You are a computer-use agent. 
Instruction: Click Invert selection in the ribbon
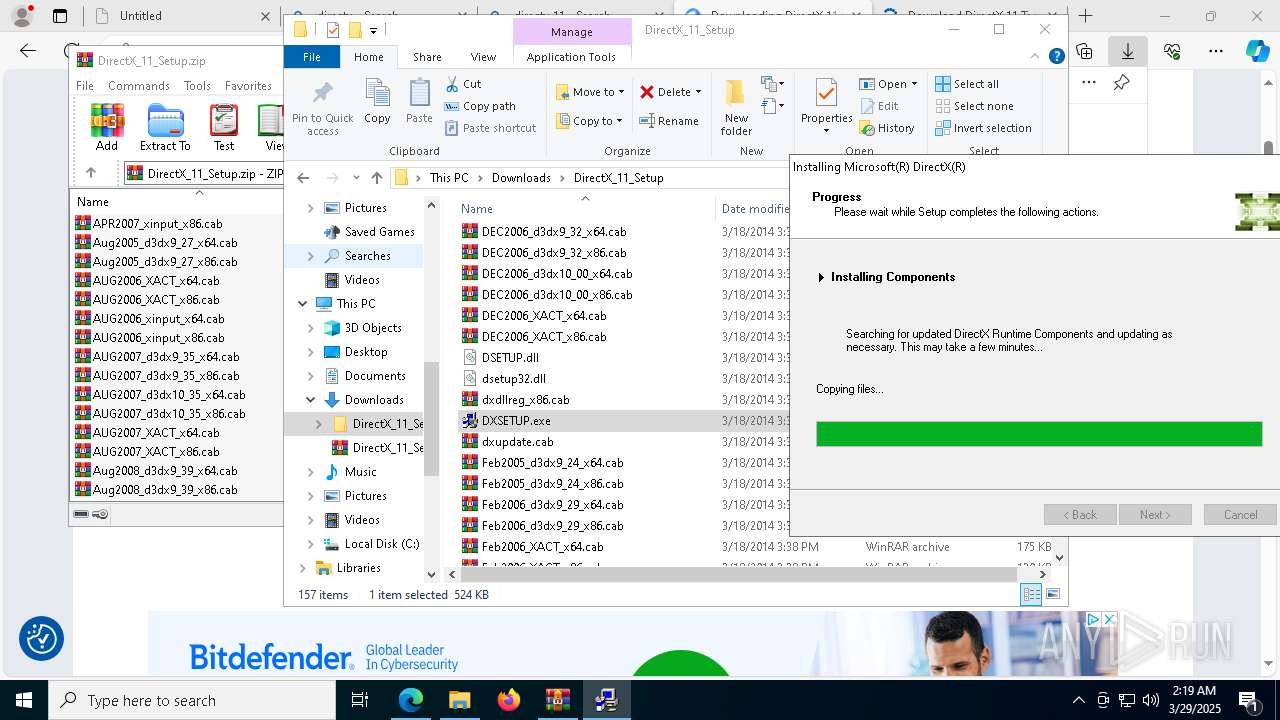(x=983, y=128)
